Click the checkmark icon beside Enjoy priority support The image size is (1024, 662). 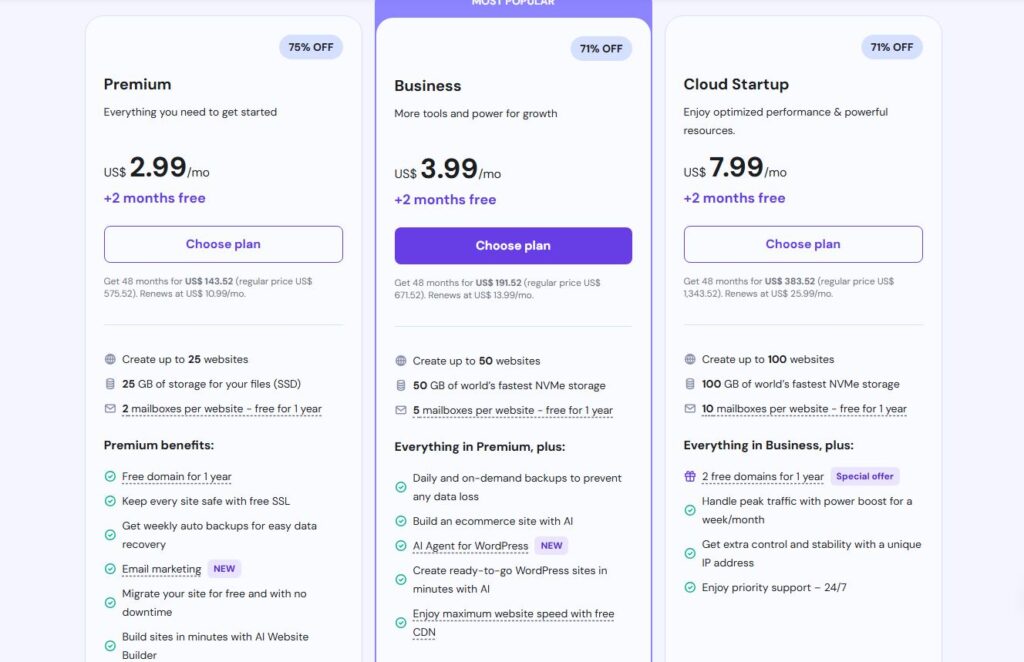pyautogui.click(x=690, y=587)
